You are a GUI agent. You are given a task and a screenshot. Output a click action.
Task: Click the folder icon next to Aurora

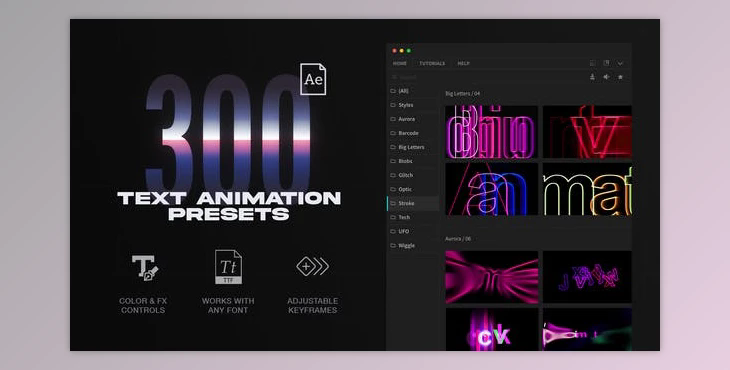(x=393, y=119)
